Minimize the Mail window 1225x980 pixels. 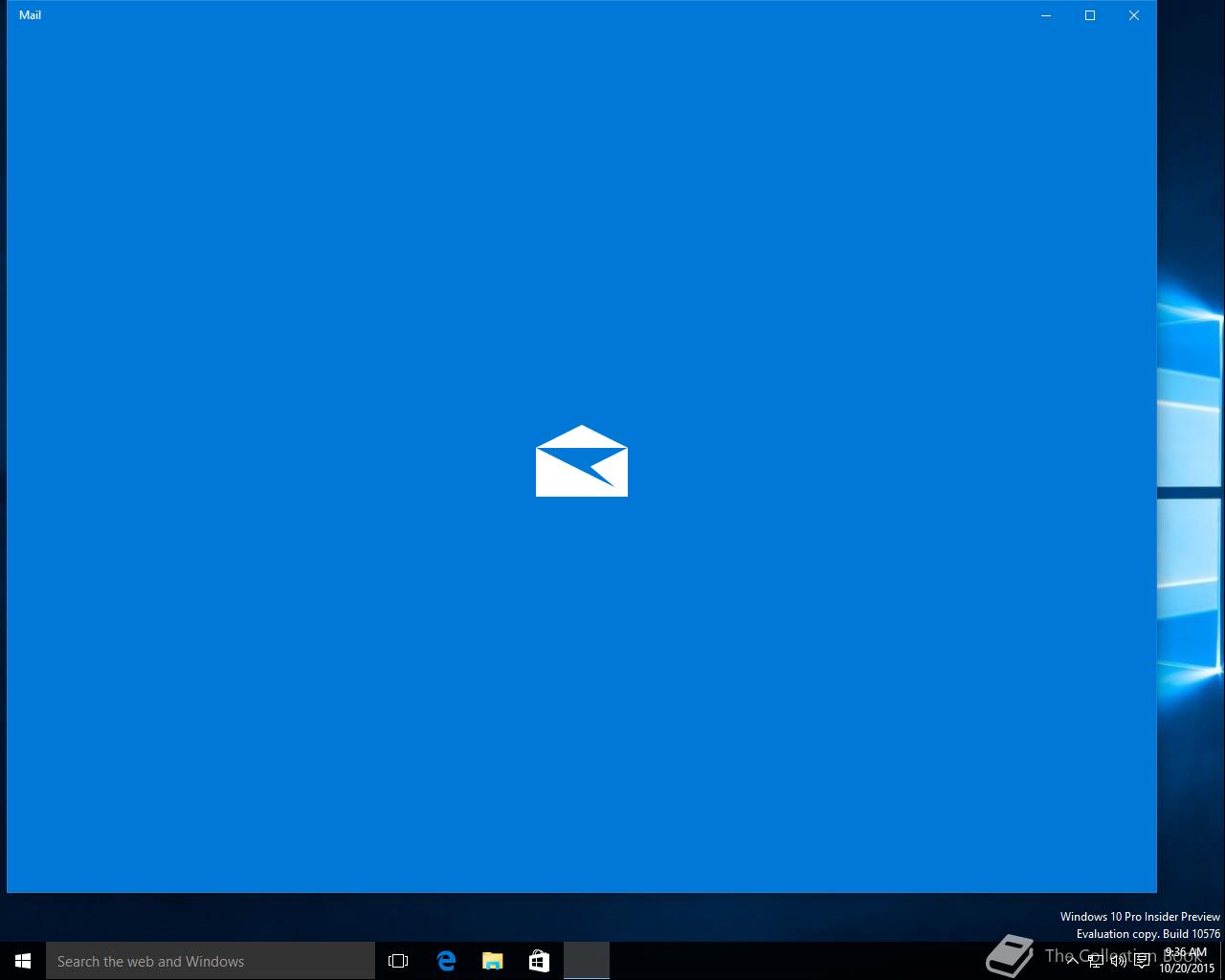(1046, 15)
